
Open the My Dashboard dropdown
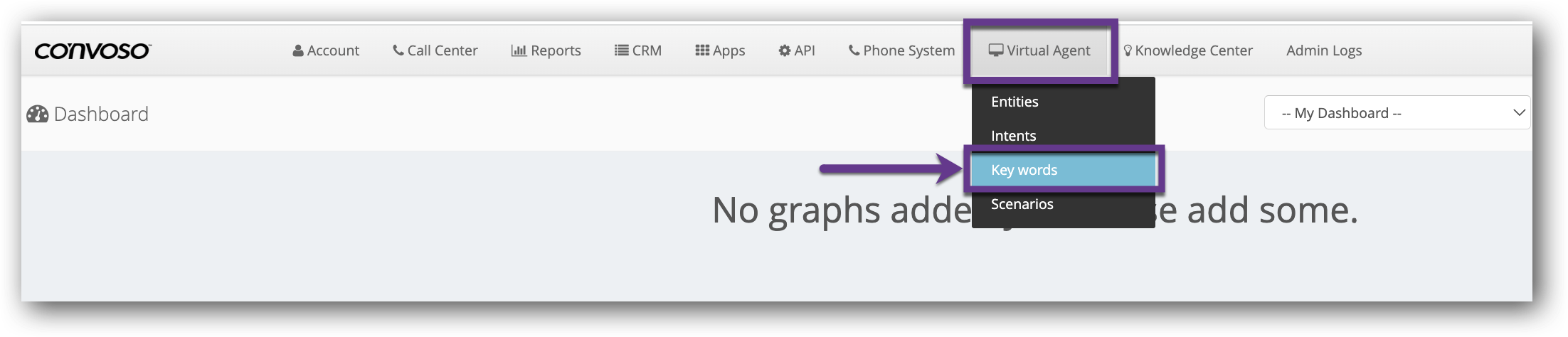click(1387, 113)
